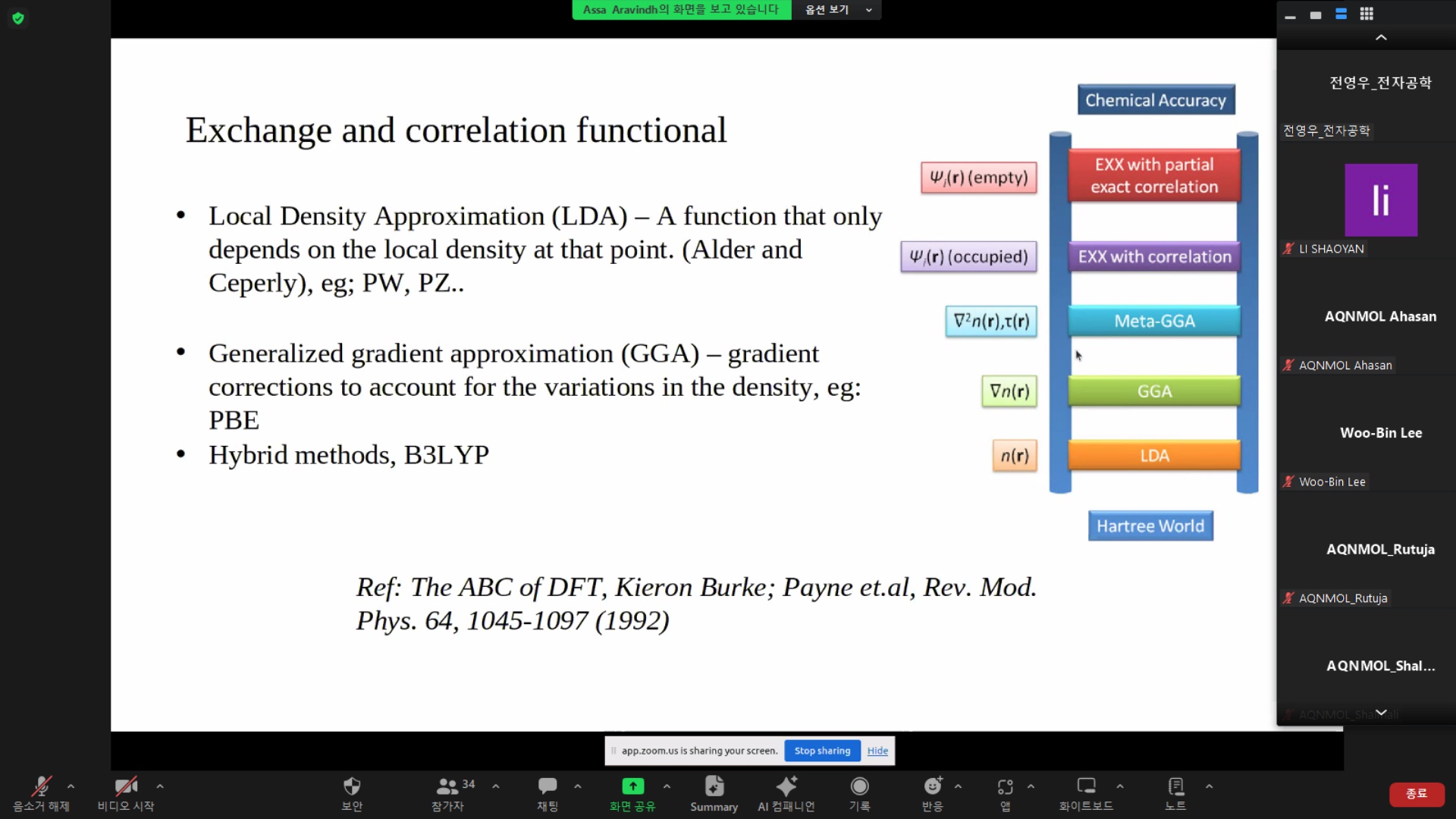Select the blue stacked thumbnail strip view icon
Screen dimensions: 1456x819
click(x=1341, y=14)
